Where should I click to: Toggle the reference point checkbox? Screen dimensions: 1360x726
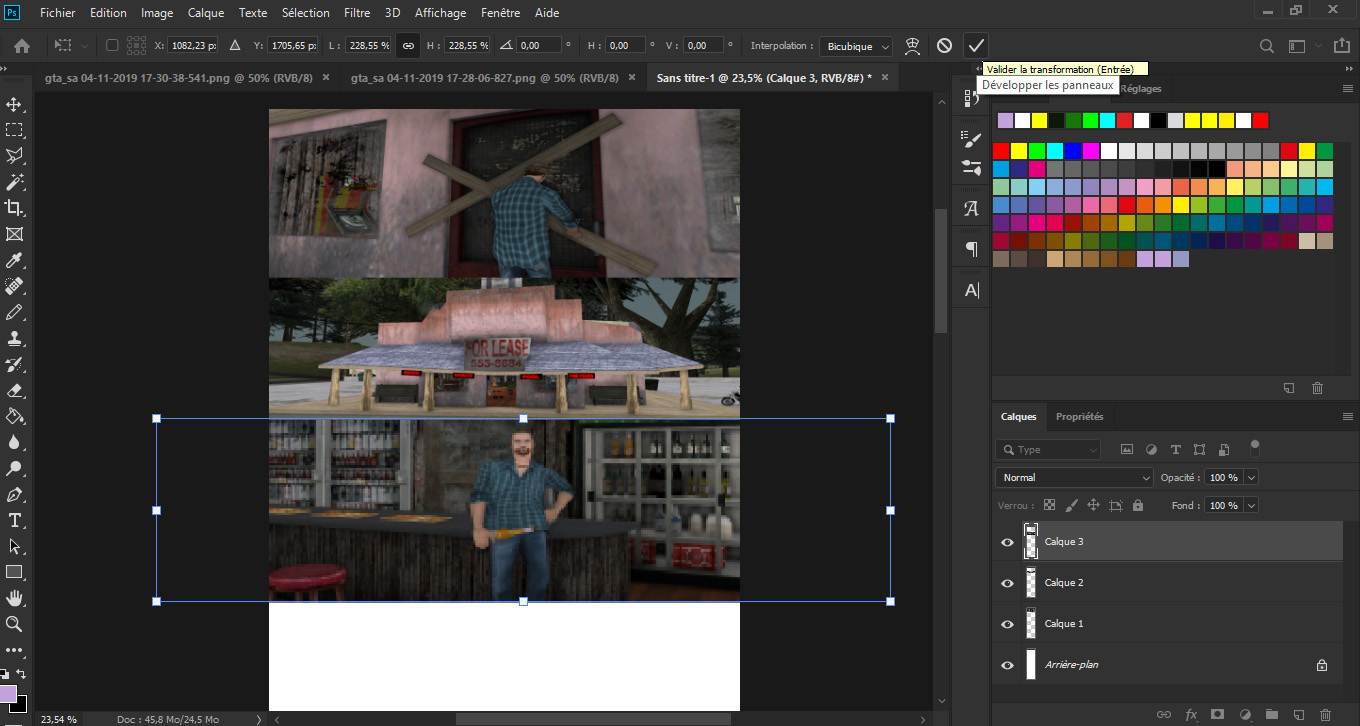(x=112, y=45)
